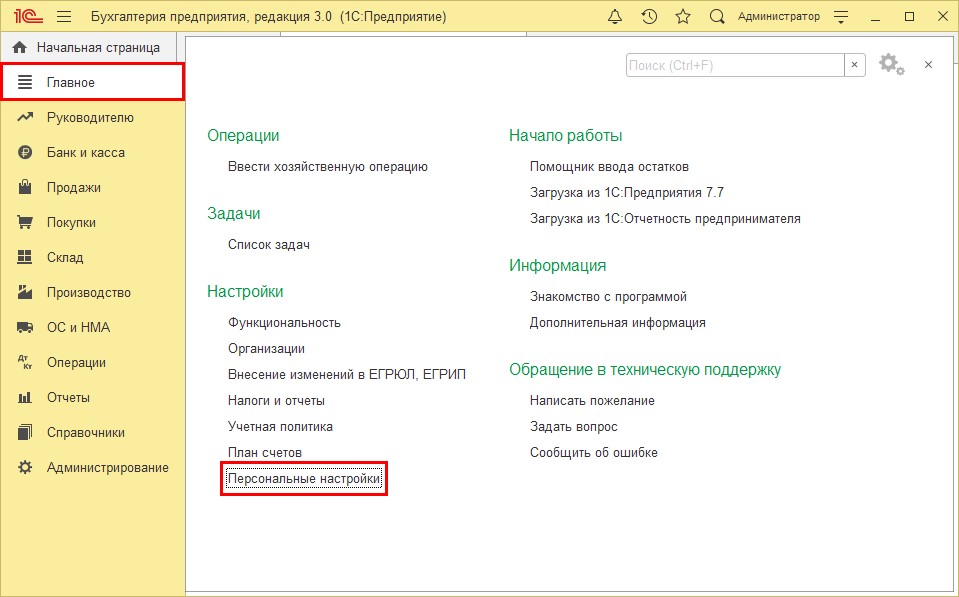959x597 pixels.
Task: Click the 1C logo icon
Action: (27, 17)
